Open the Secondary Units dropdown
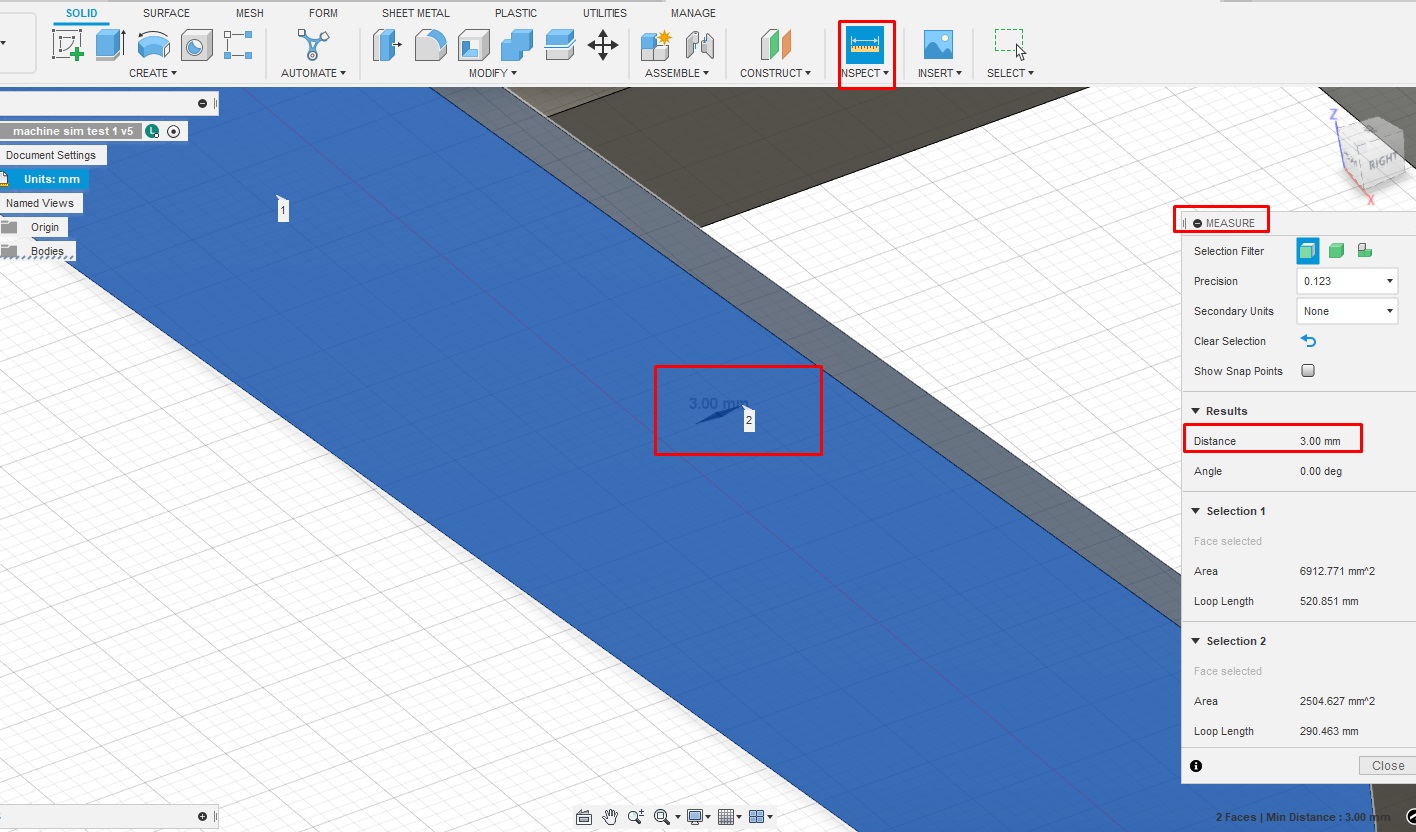1416x832 pixels. tap(1346, 311)
